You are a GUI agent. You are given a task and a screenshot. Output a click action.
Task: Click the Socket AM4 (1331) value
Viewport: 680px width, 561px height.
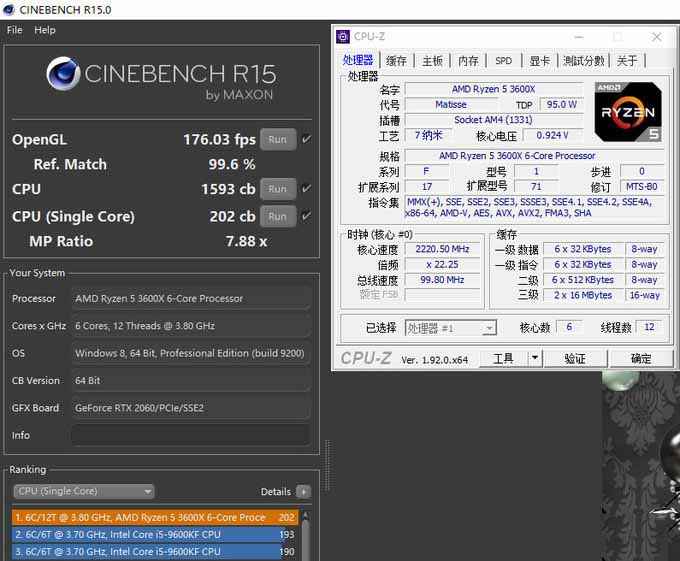coord(494,120)
